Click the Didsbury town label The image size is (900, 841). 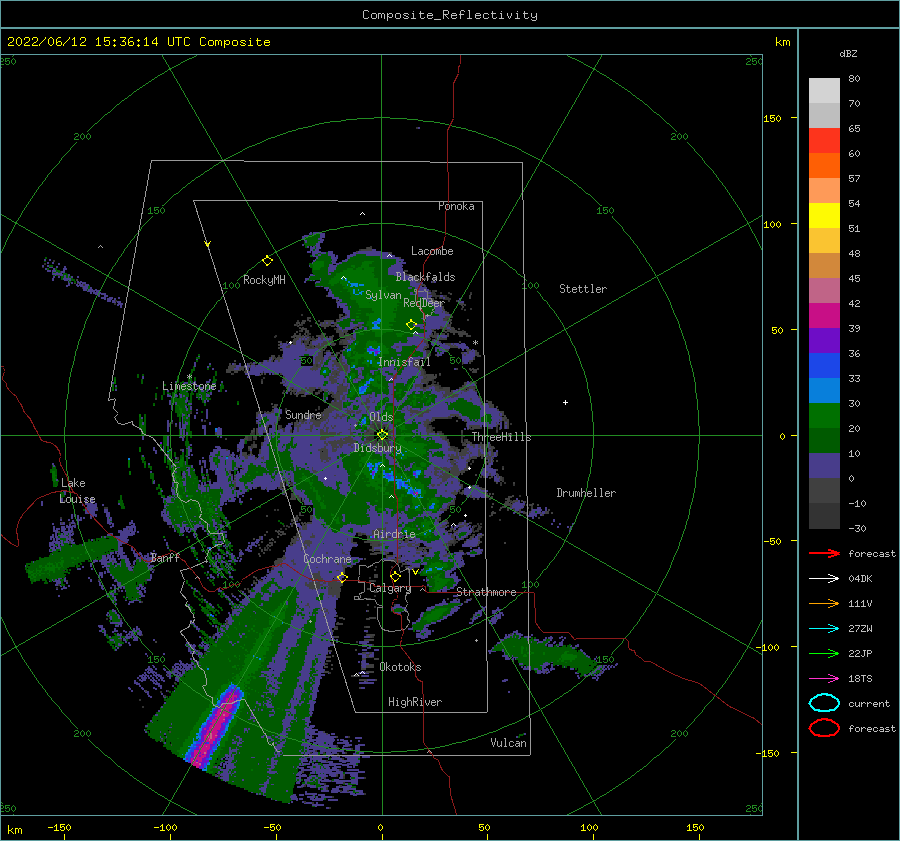[x=378, y=448]
